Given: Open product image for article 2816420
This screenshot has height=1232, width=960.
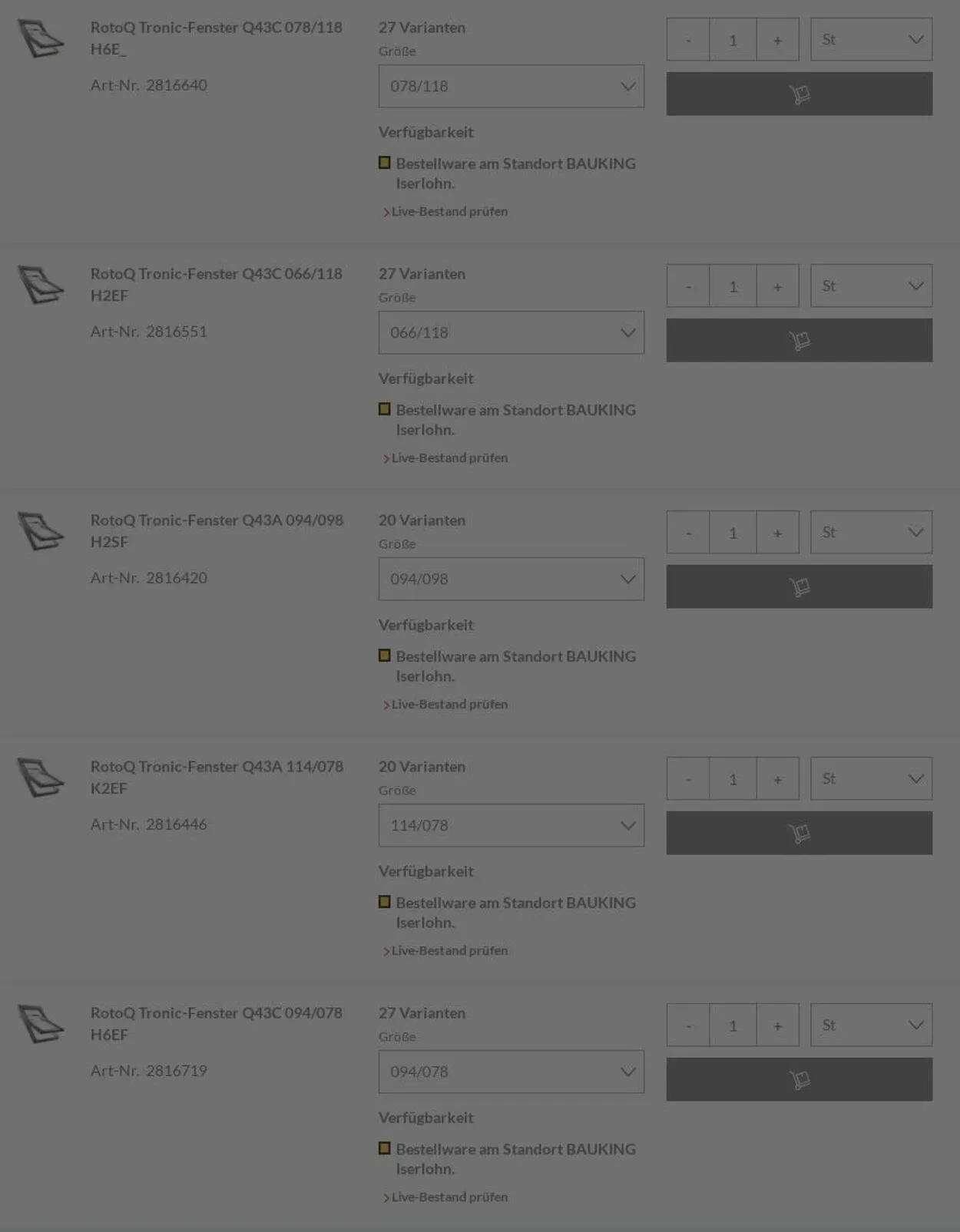Looking at the screenshot, I should coord(41,531).
